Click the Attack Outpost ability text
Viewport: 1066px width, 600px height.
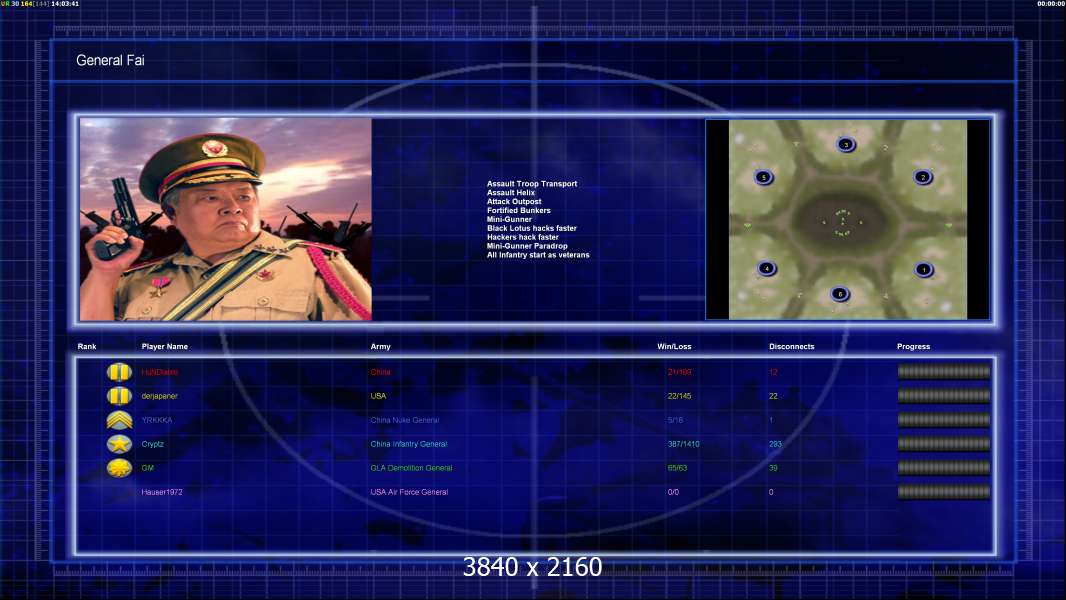tap(514, 201)
